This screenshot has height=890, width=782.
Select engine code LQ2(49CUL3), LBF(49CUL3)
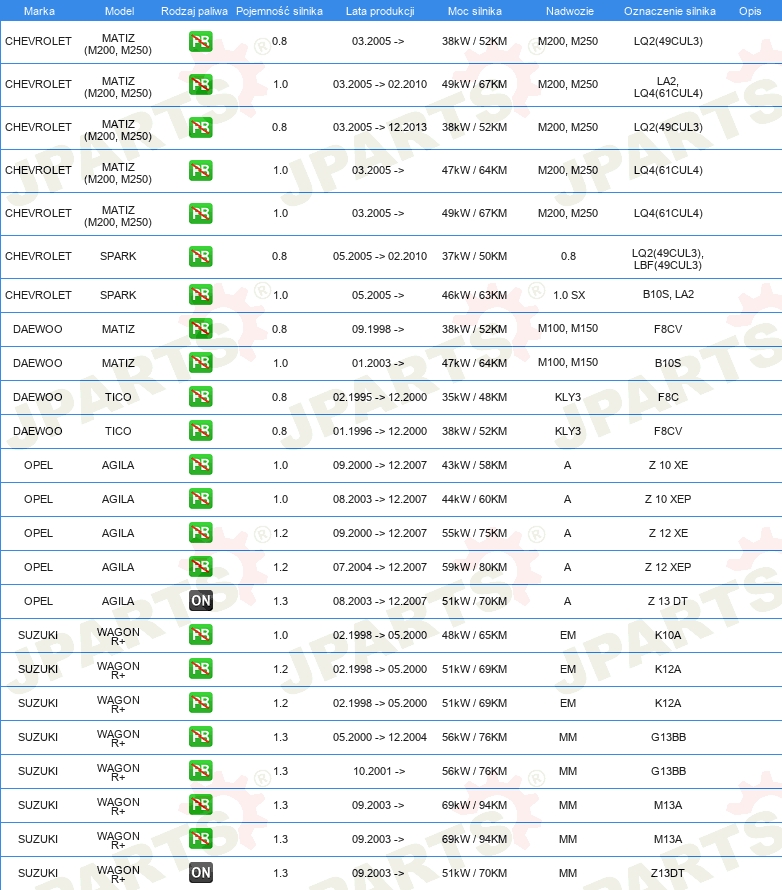click(x=668, y=259)
